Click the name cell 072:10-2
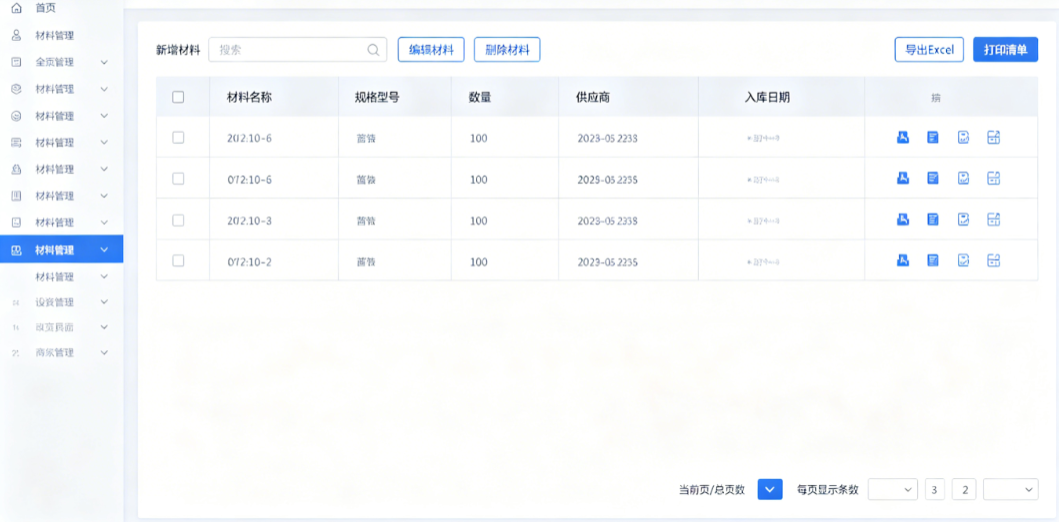The width and height of the screenshot is (1059, 522). [x=250, y=261]
